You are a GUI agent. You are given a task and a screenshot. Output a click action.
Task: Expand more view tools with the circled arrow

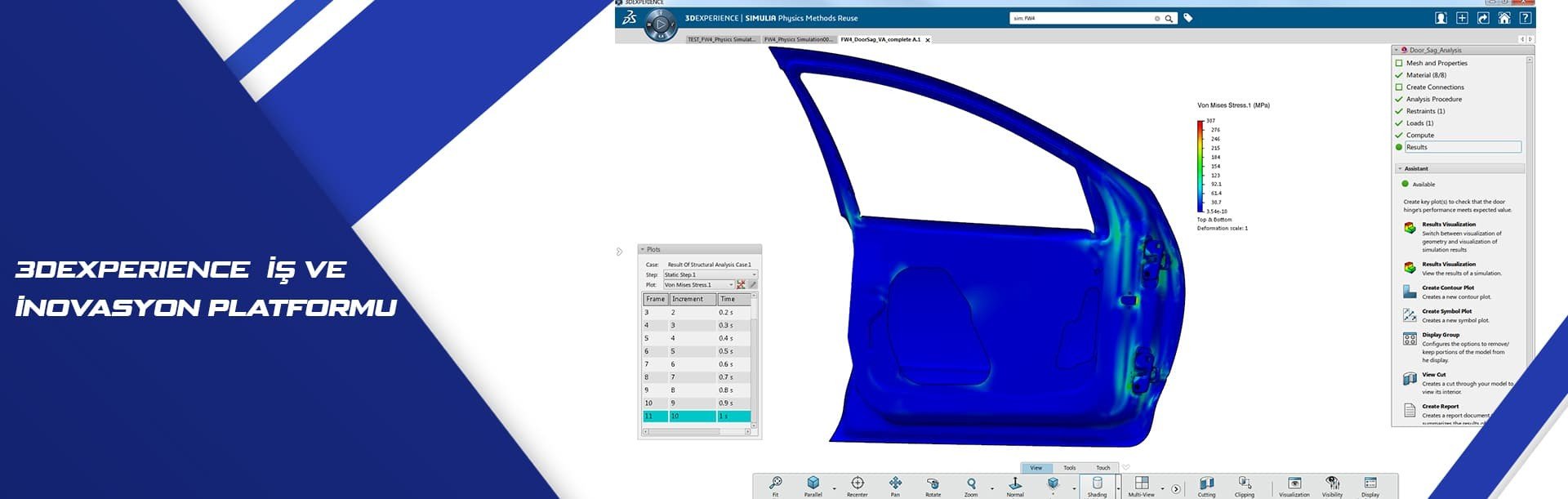tap(1175, 489)
